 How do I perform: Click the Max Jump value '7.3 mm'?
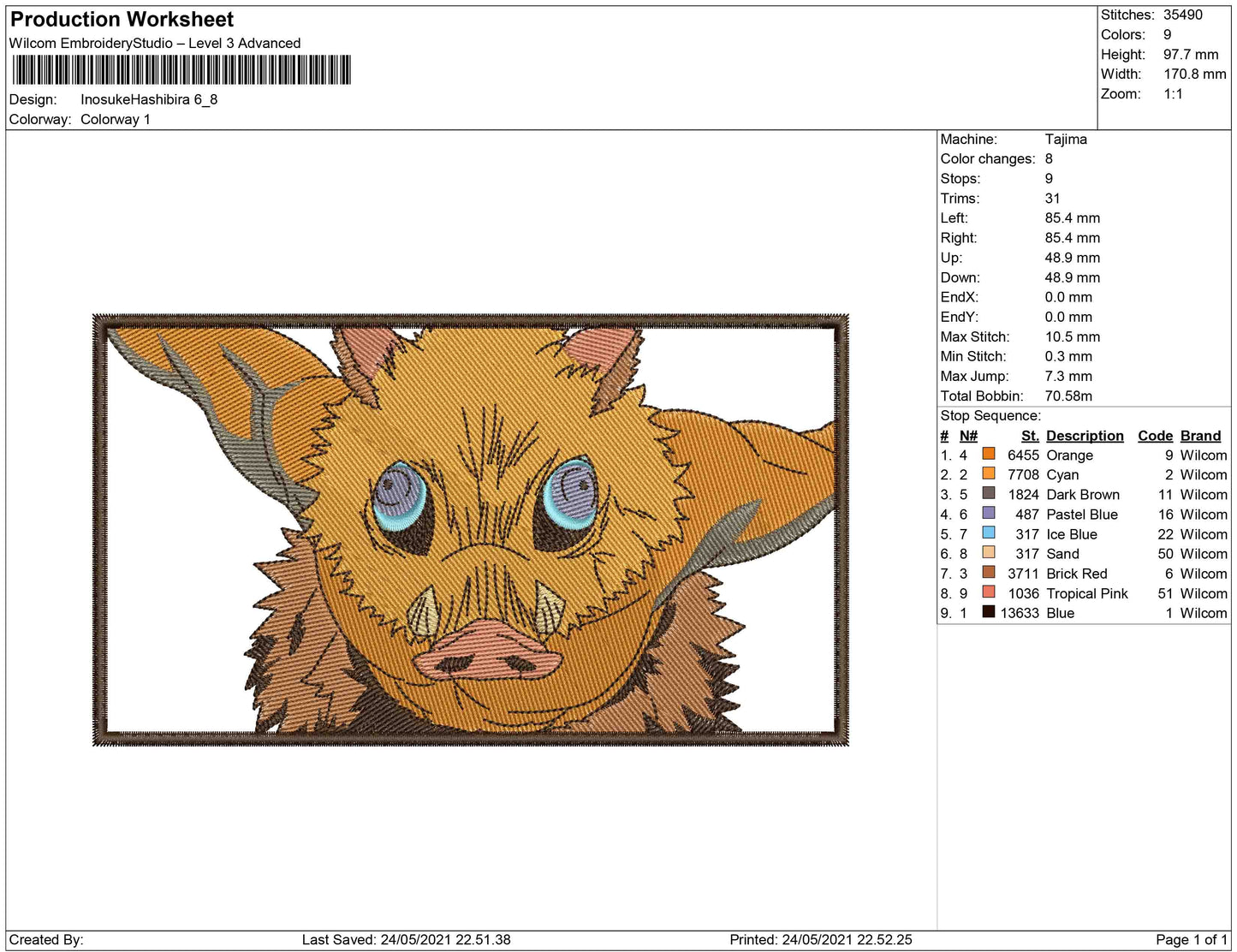point(1068,376)
